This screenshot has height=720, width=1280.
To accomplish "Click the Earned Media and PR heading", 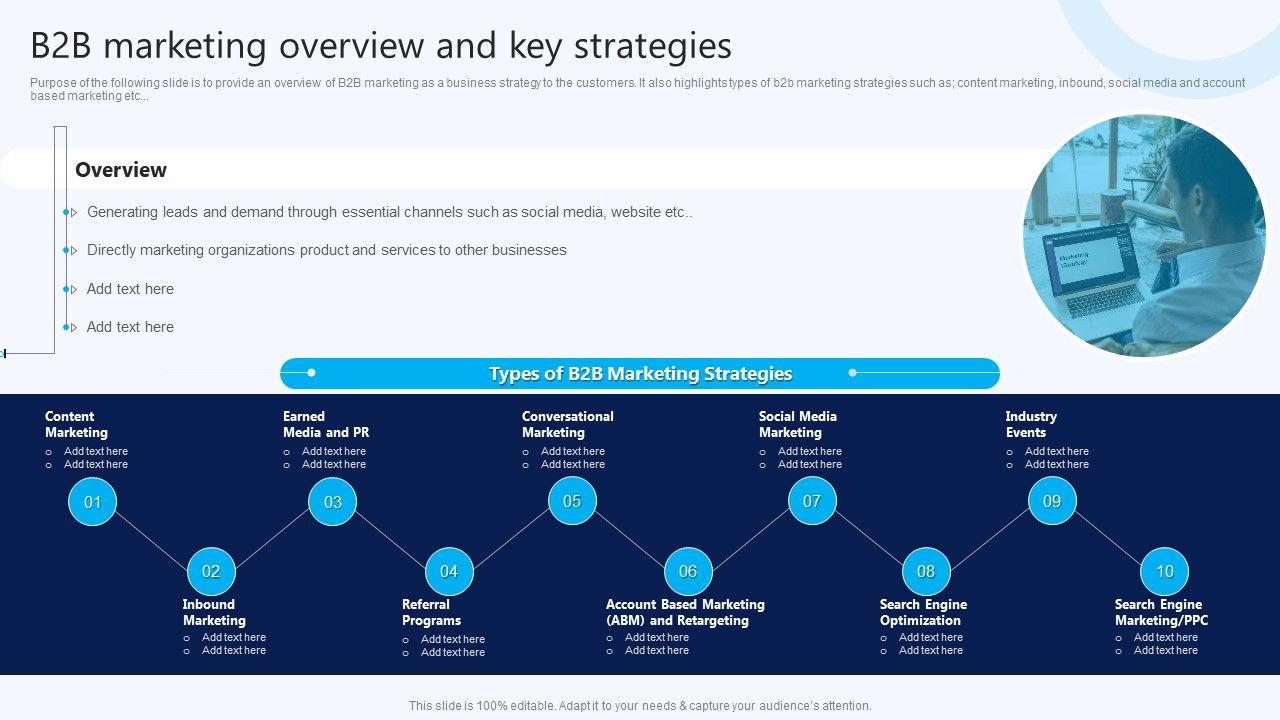I will click(x=326, y=424).
